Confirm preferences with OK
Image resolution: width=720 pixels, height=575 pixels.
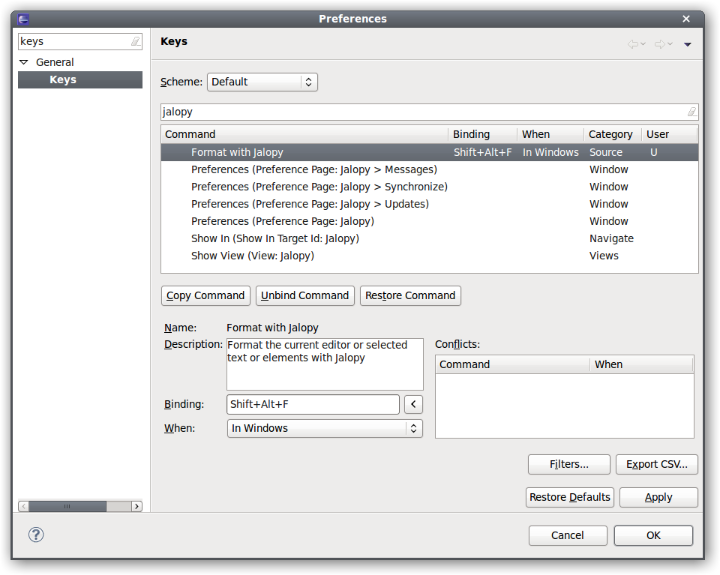click(x=653, y=536)
